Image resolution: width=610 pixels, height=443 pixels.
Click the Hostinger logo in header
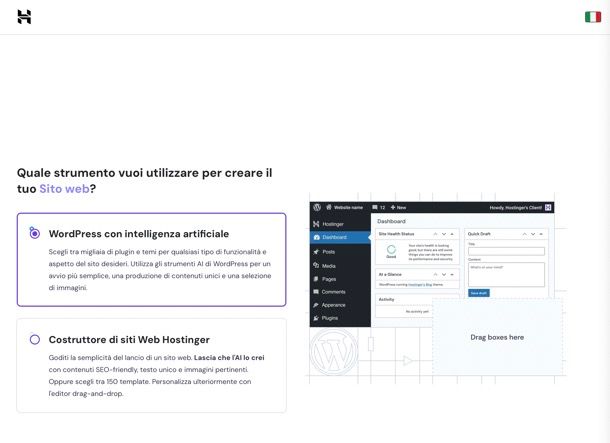(24, 17)
